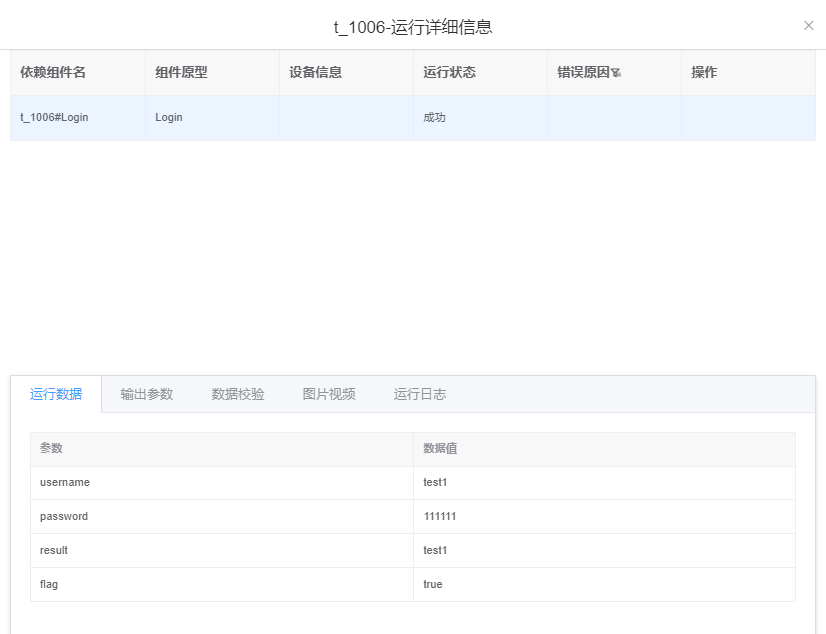Click the password value 111111
This screenshot has width=826, height=634.
(440, 517)
